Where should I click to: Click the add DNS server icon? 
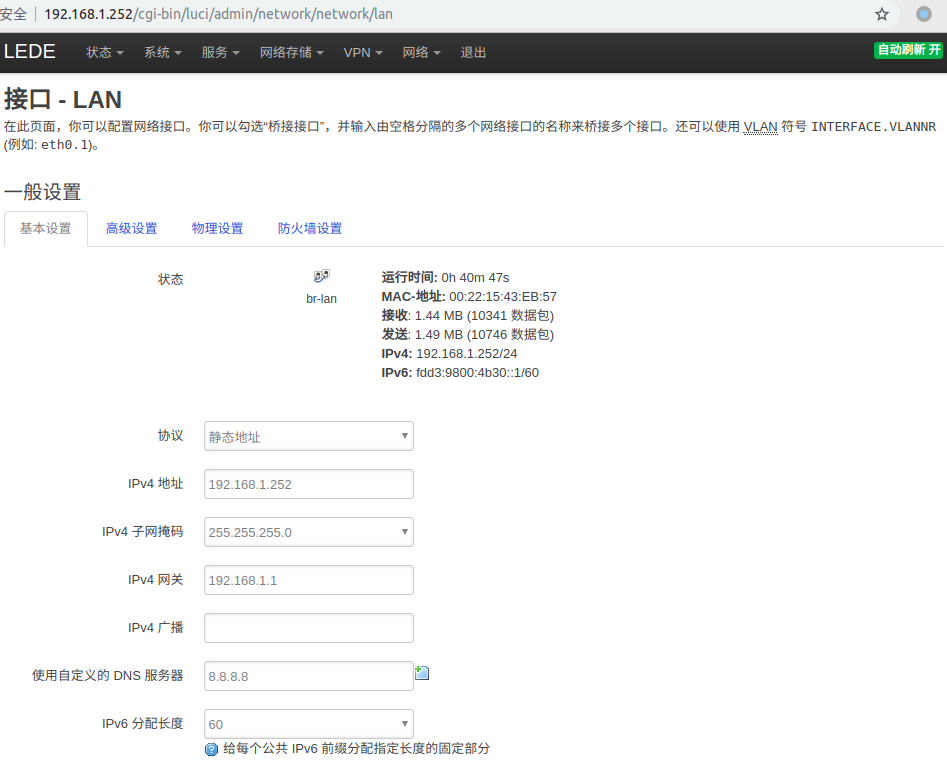click(422, 673)
